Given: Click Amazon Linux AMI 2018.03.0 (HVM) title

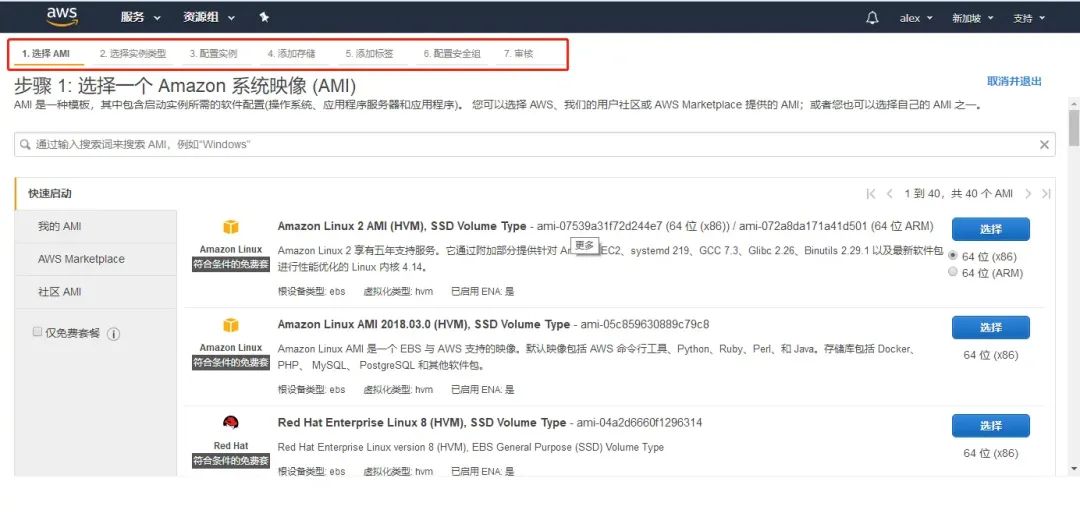Looking at the screenshot, I should (x=424, y=324).
